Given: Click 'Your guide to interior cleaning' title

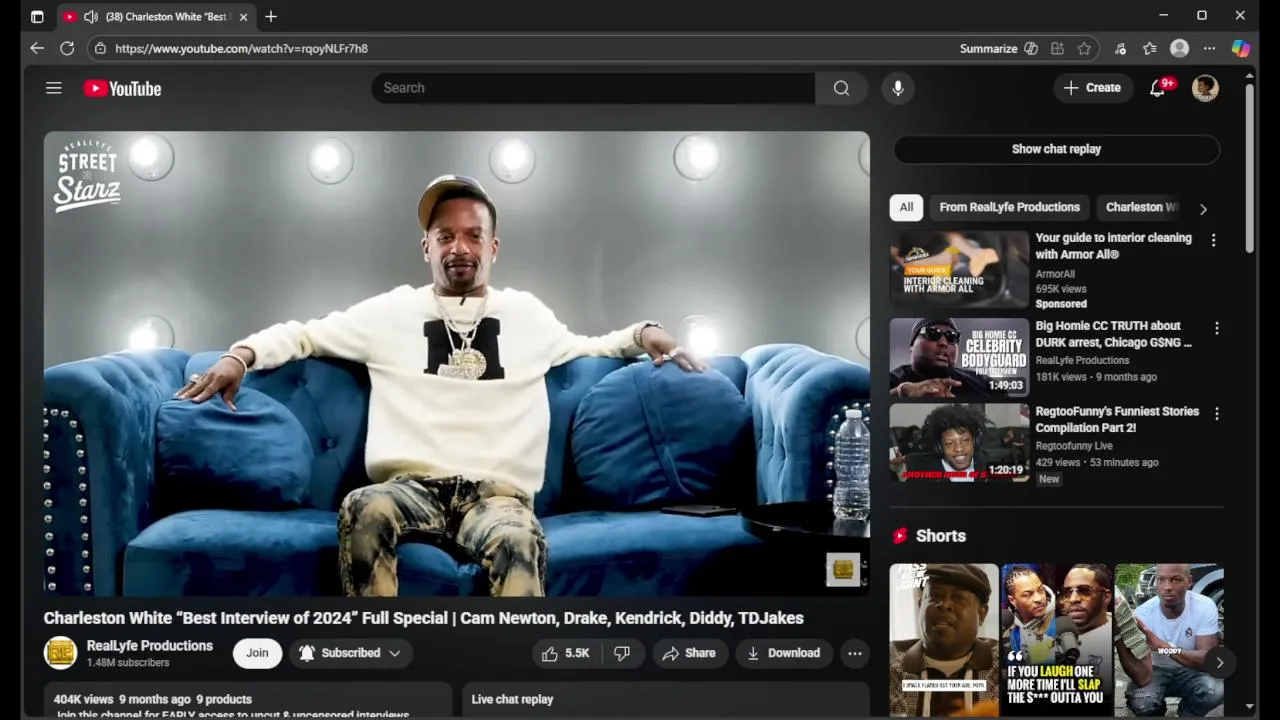Looking at the screenshot, I should click(1113, 246).
